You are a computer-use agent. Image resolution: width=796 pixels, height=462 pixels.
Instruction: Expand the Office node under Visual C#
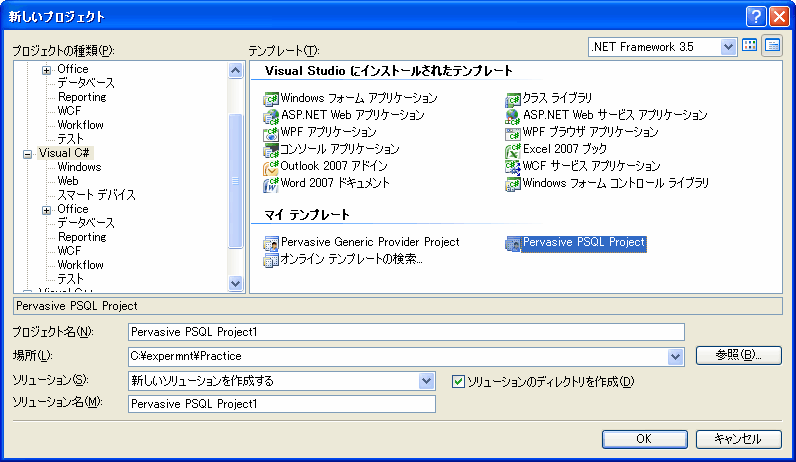[x=46, y=209]
